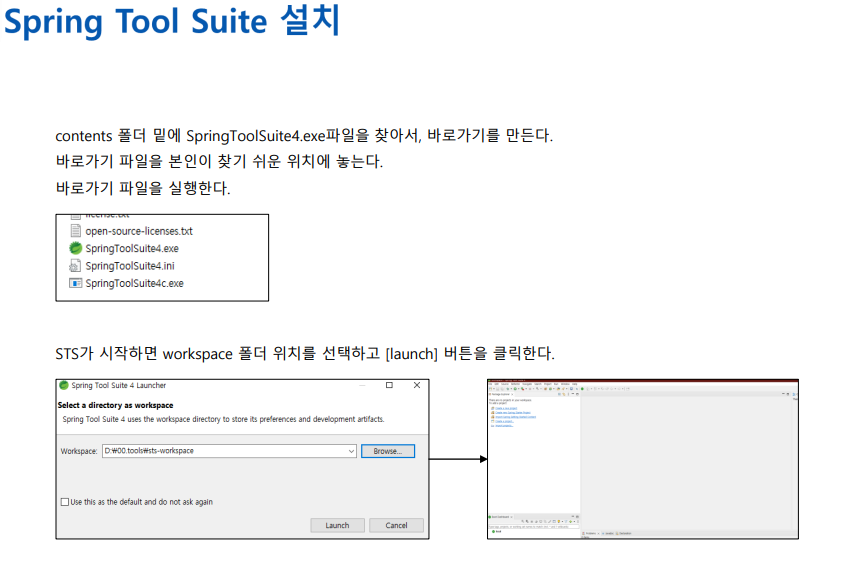
Task: Click the green SpringToolSuite4.exe leaf icon
Action: [76, 248]
